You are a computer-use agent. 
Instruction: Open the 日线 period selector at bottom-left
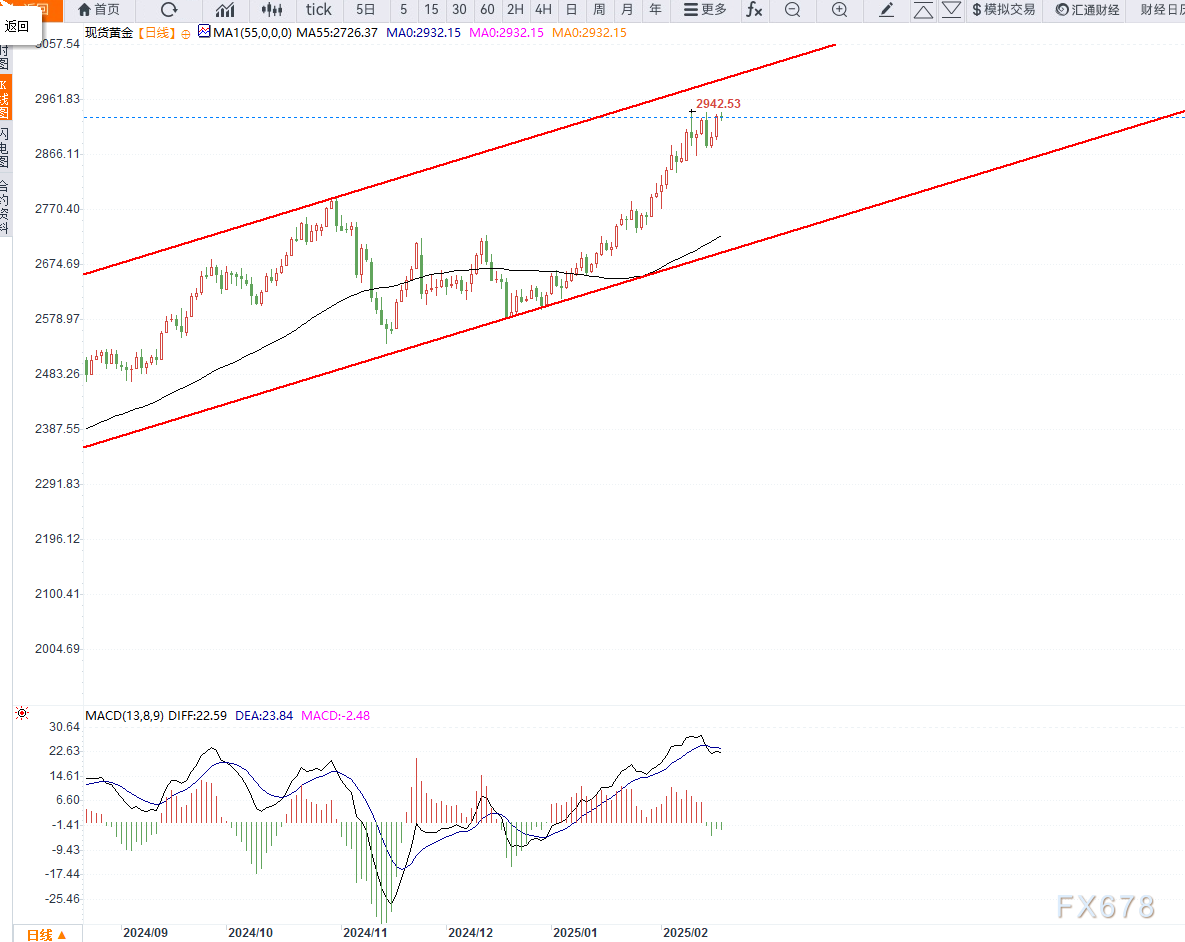[x=46, y=934]
